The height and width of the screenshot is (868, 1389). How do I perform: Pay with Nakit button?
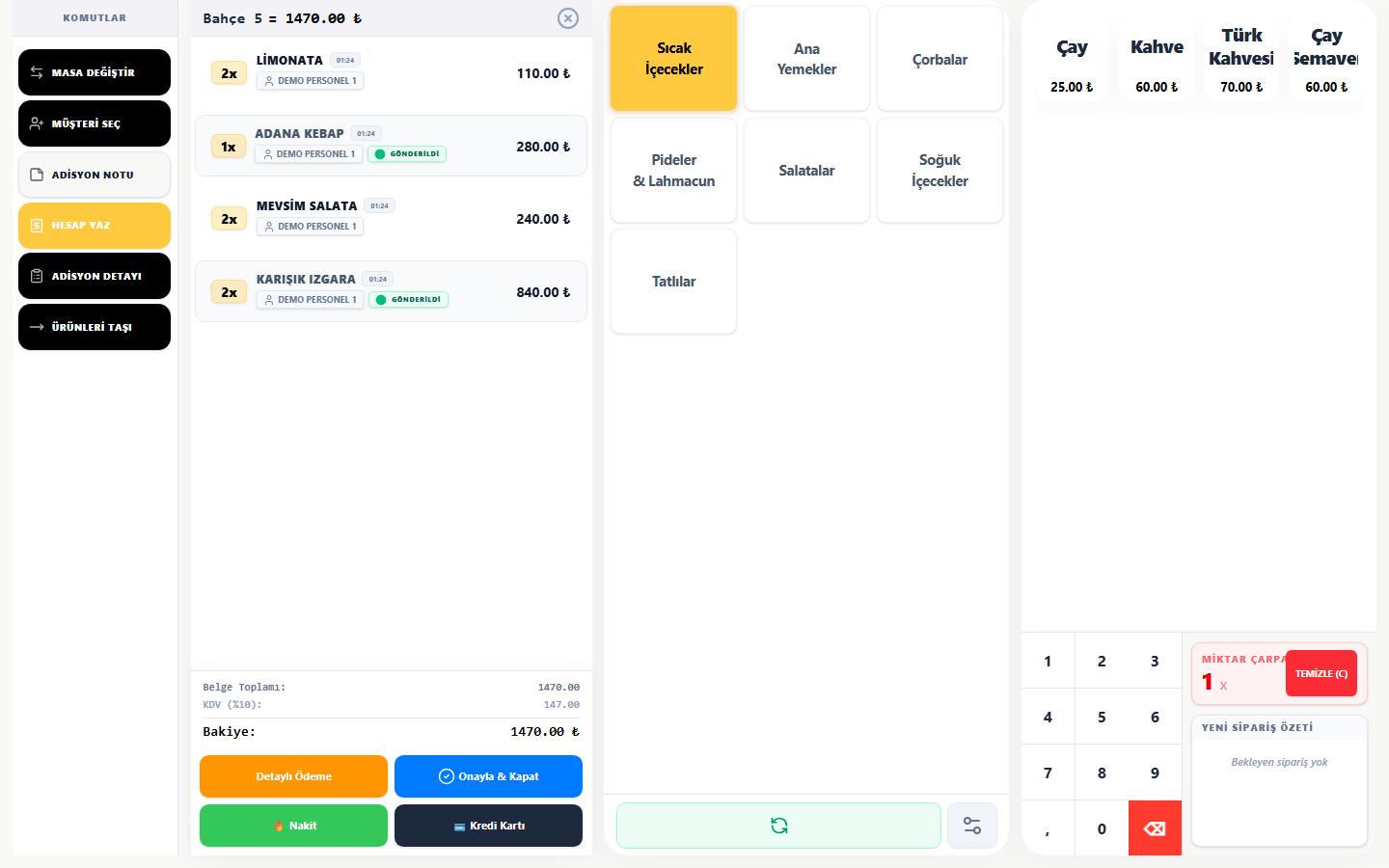(x=293, y=826)
